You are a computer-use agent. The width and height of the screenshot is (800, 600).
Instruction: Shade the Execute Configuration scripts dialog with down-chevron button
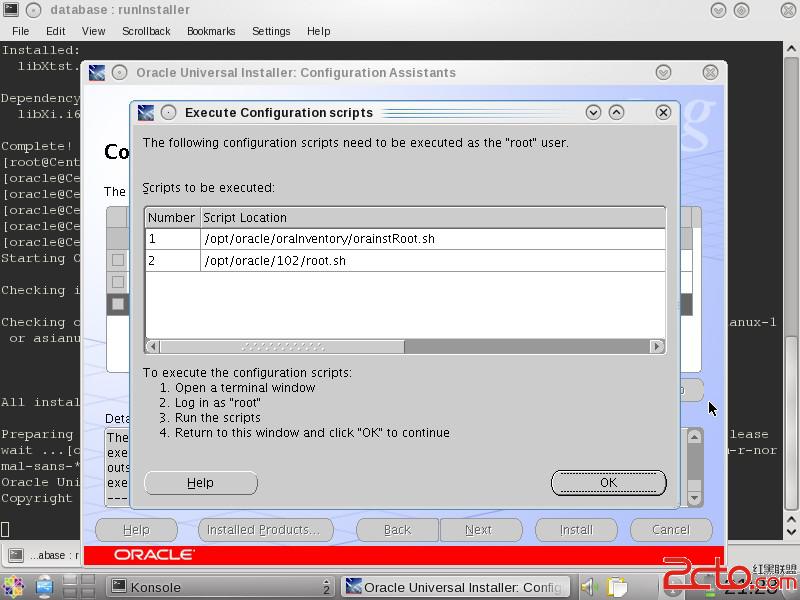593,112
